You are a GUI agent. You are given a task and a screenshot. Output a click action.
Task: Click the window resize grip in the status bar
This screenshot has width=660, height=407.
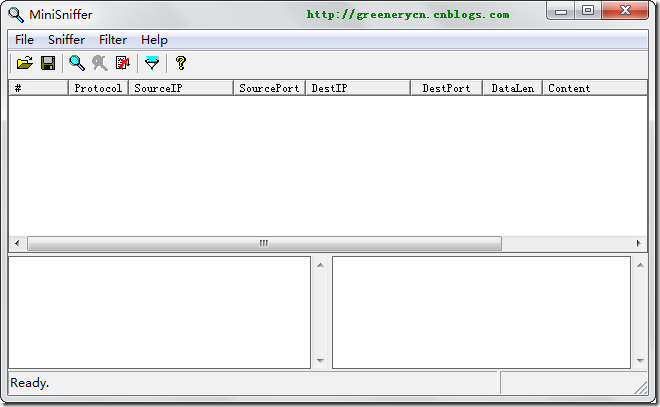(641, 387)
